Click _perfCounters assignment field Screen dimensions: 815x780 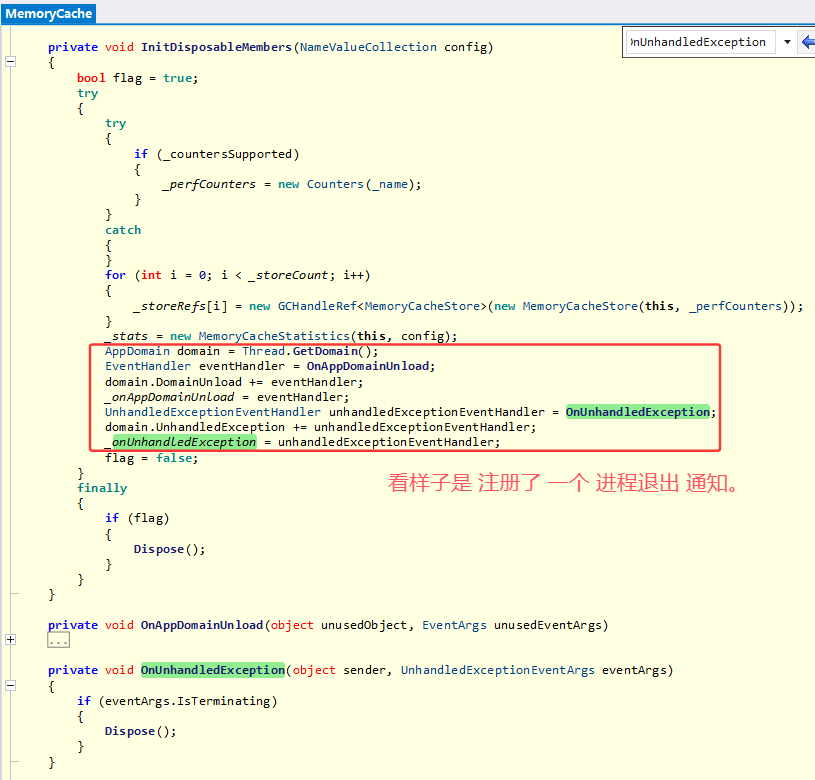(x=209, y=184)
